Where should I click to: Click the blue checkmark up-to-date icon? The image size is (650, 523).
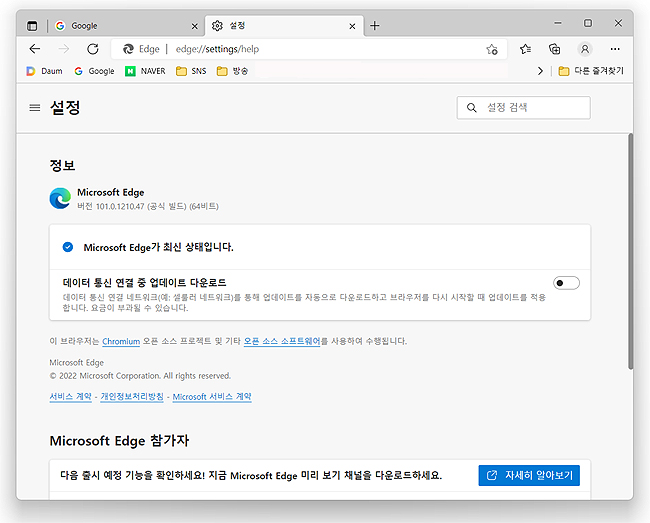[x=68, y=247]
